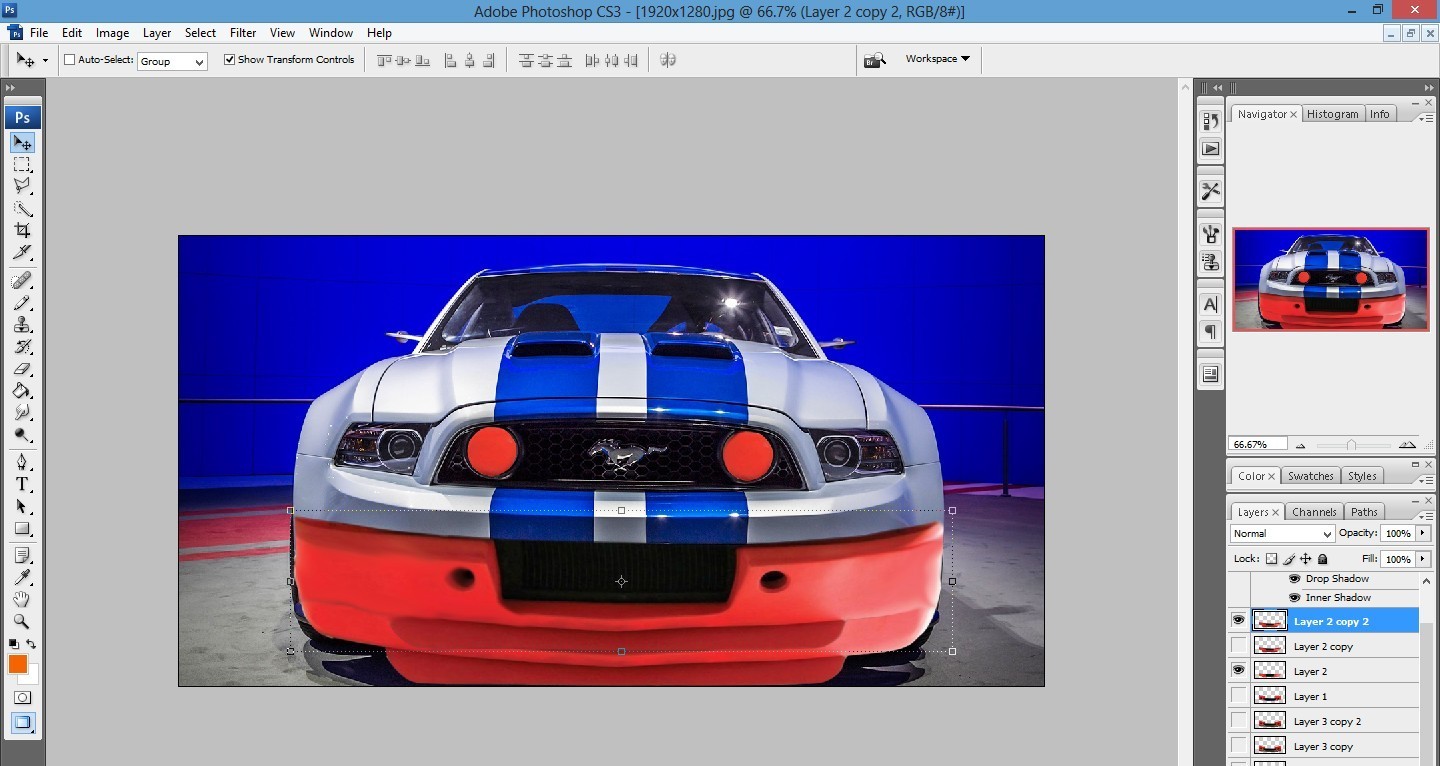Select the Clone Stamp tool
1440x766 pixels.
coord(22,324)
